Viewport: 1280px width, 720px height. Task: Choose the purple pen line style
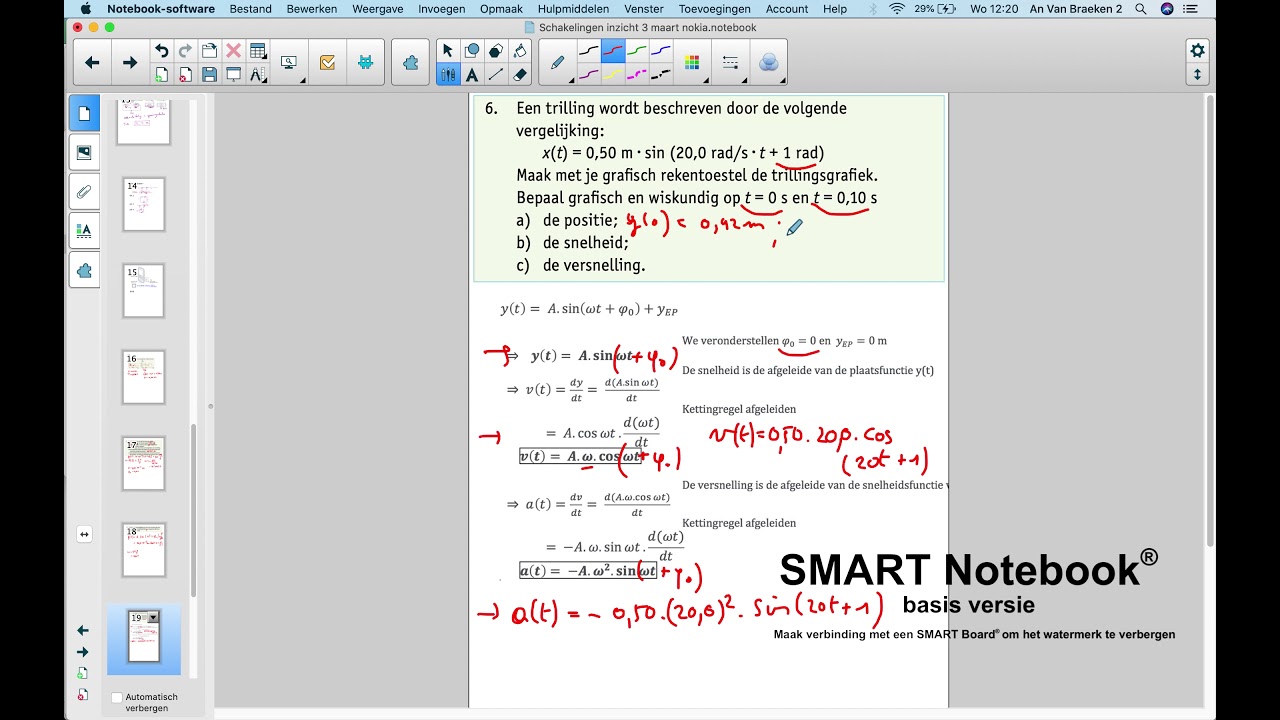[589, 75]
